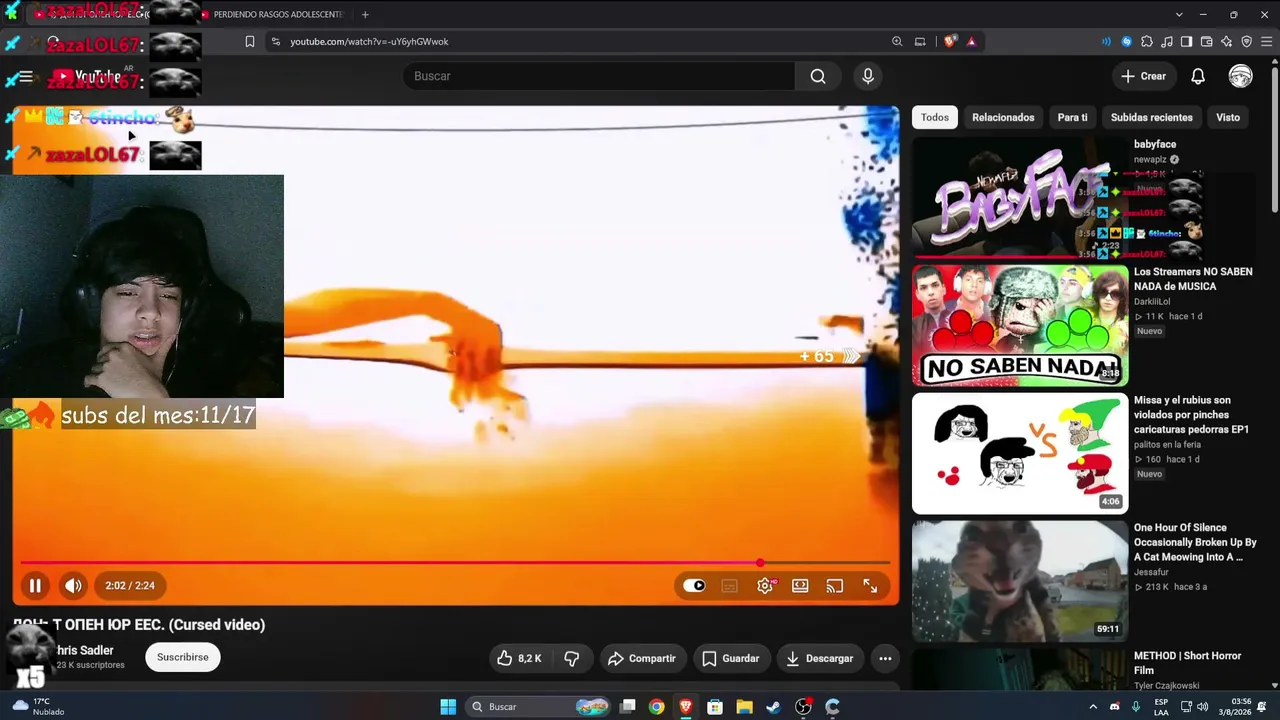Click the browser address bar URL
Screen dimensions: 1280x720
coord(369,42)
